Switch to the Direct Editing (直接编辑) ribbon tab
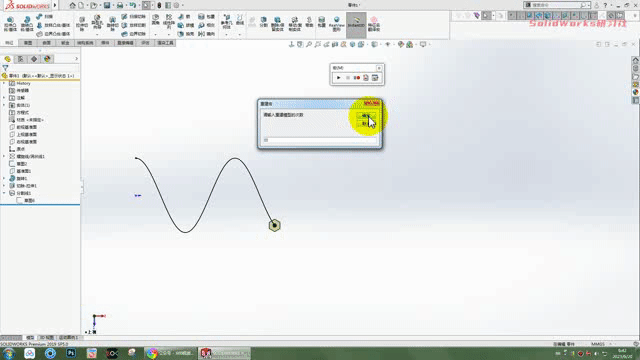 coord(125,43)
